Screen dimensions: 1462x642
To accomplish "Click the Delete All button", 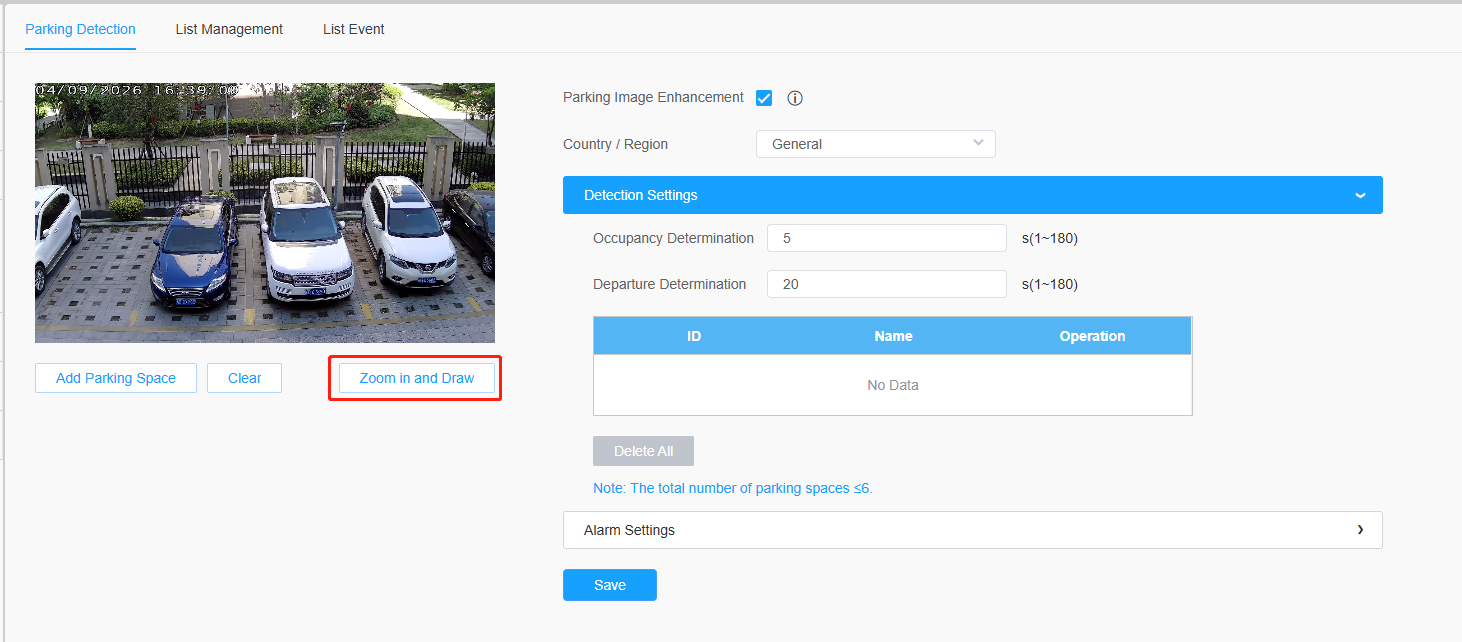I will click(643, 451).
